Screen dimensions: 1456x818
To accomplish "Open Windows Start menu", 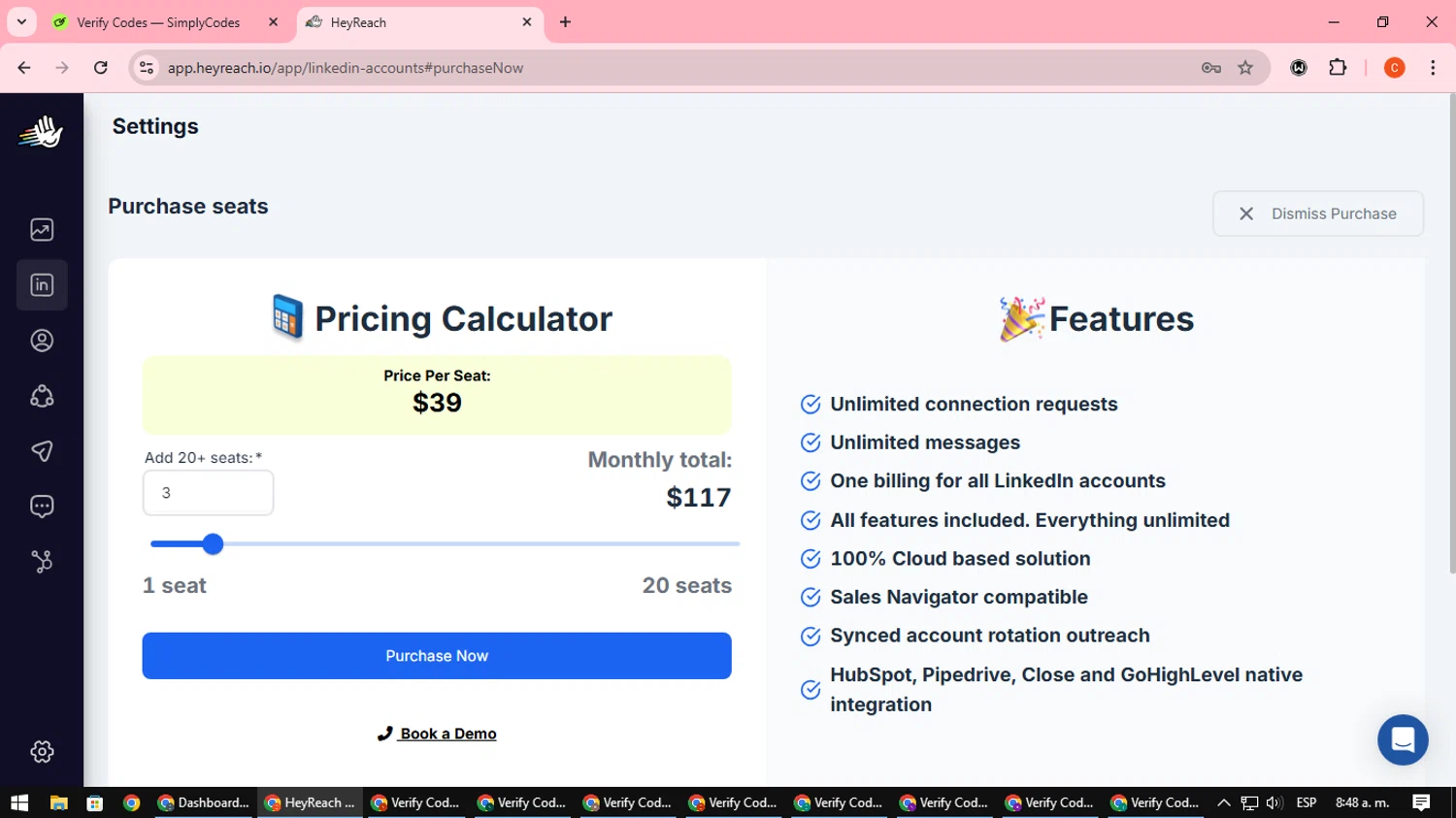I will 19,802.
